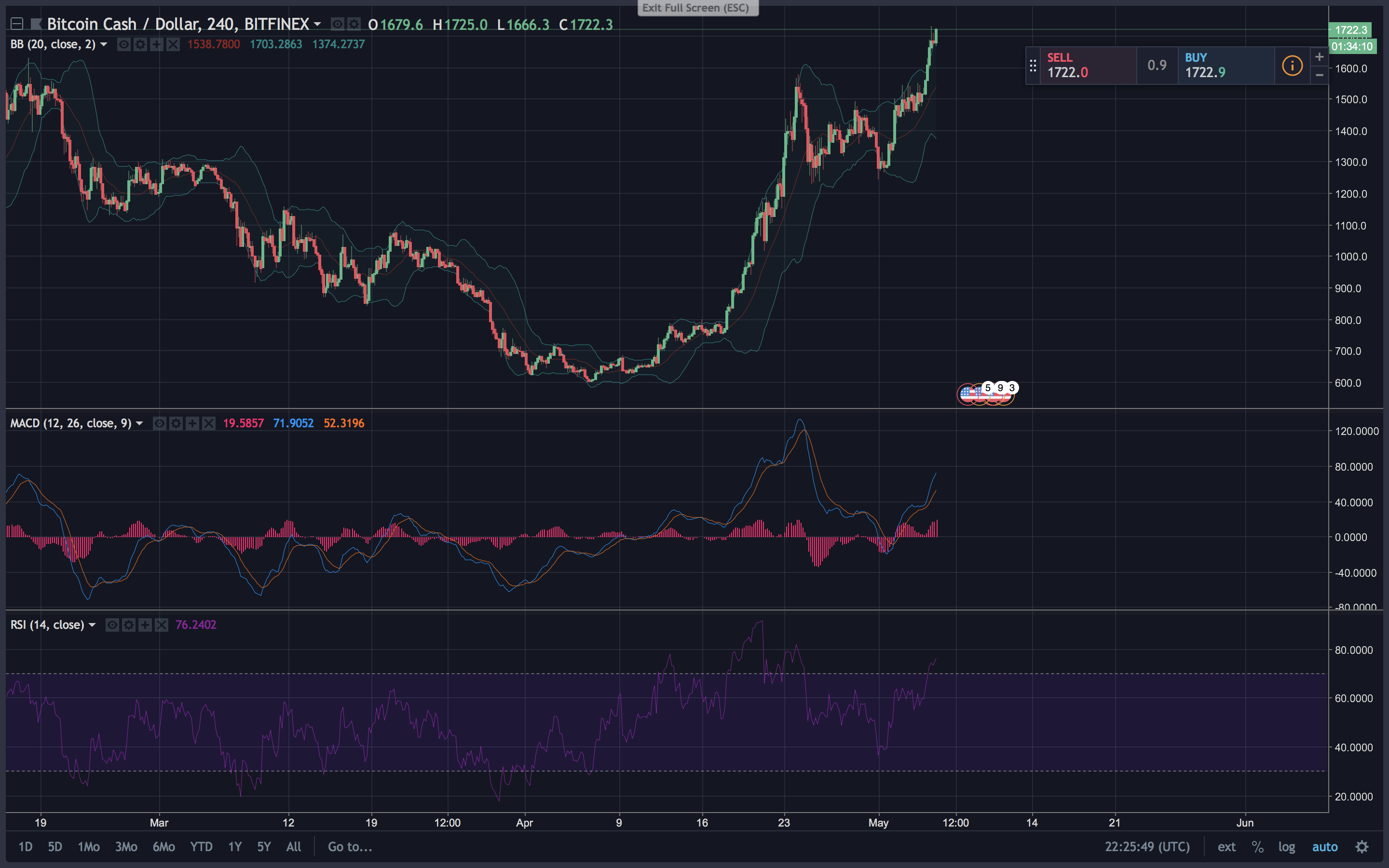Click the BB upper value 1703.2863
The height and width of the screenshot is (868, 1389).
(275, 44)
